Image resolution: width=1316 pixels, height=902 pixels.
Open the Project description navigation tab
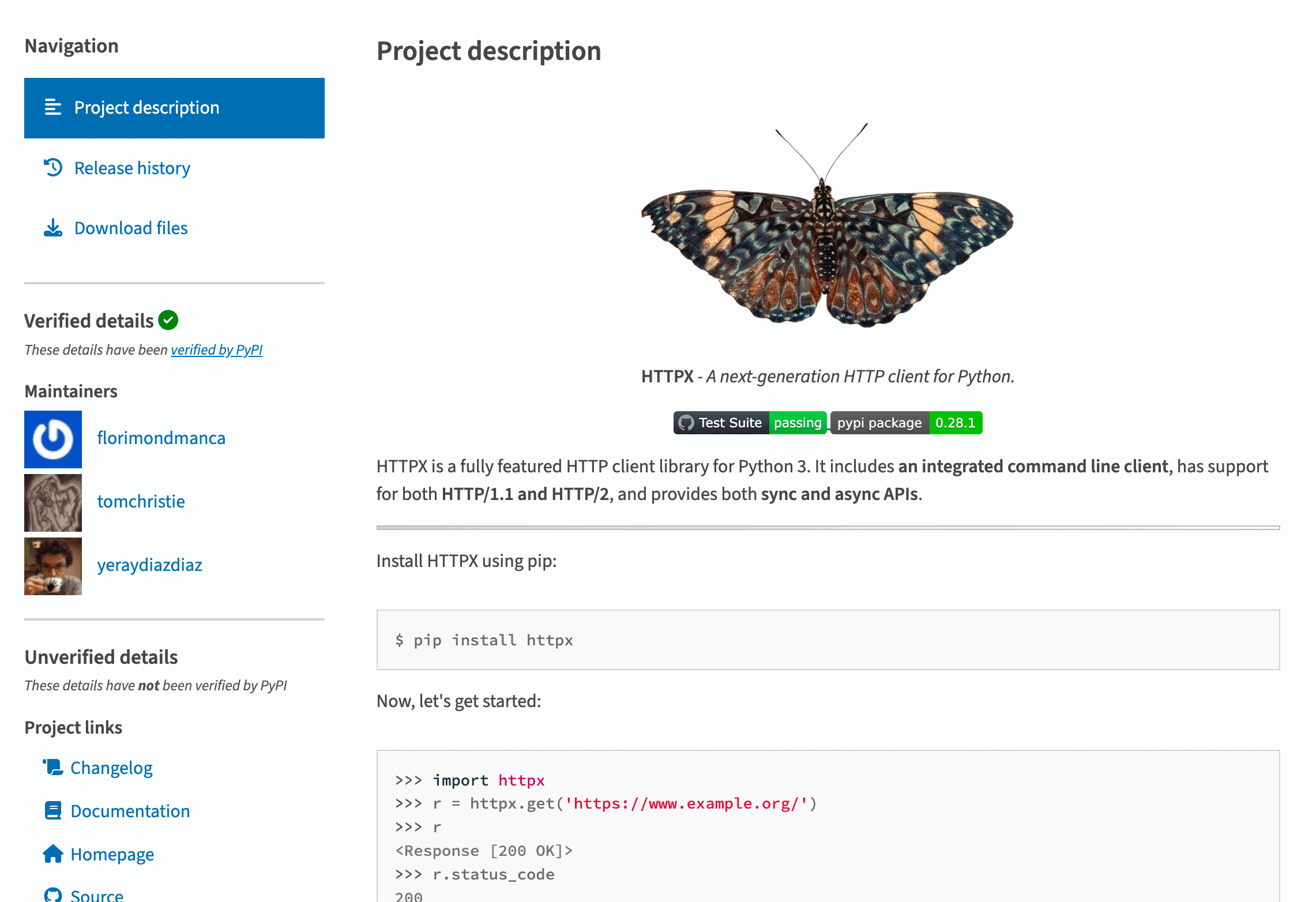(174, 108)
